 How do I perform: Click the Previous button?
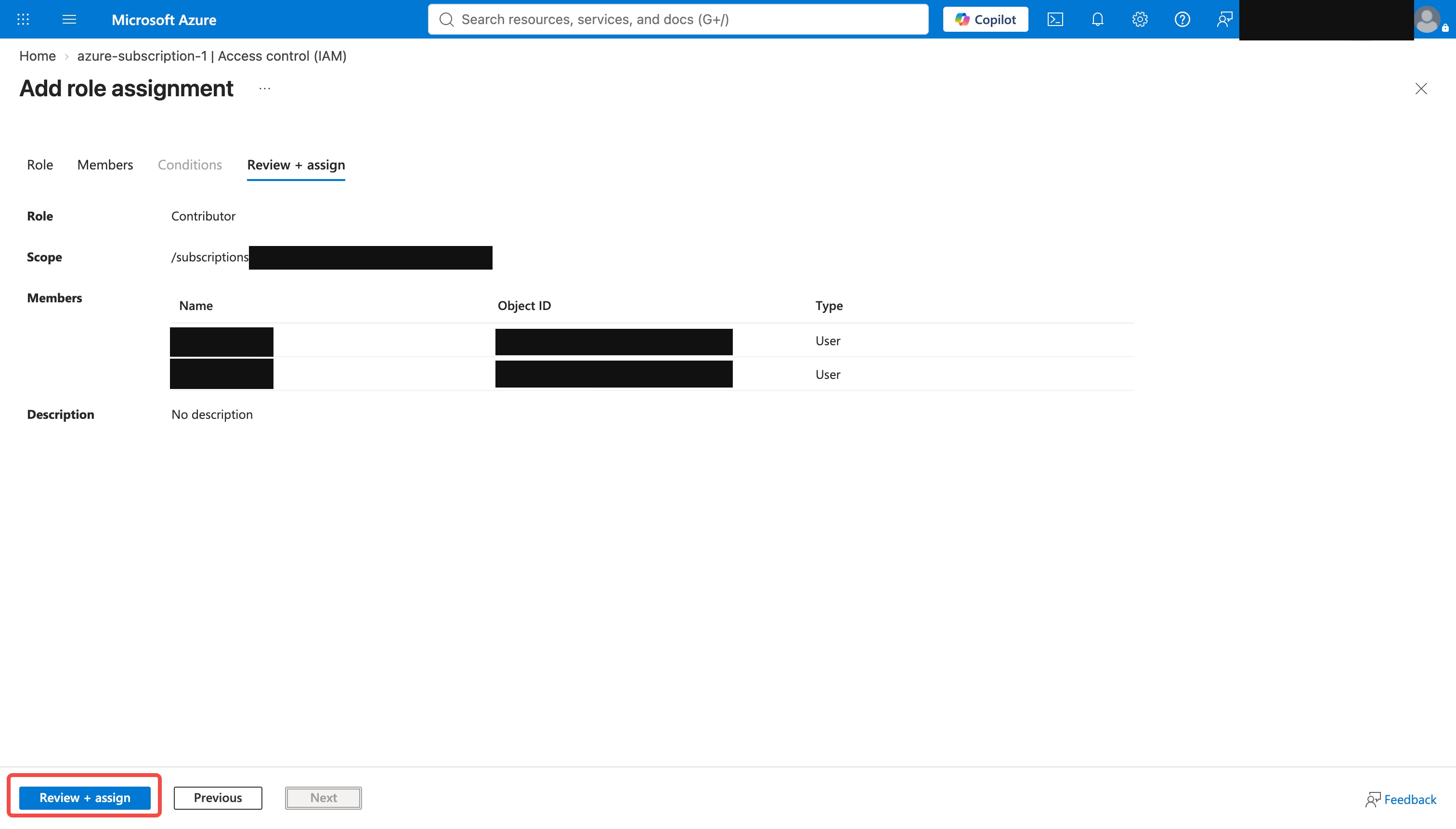218,797
